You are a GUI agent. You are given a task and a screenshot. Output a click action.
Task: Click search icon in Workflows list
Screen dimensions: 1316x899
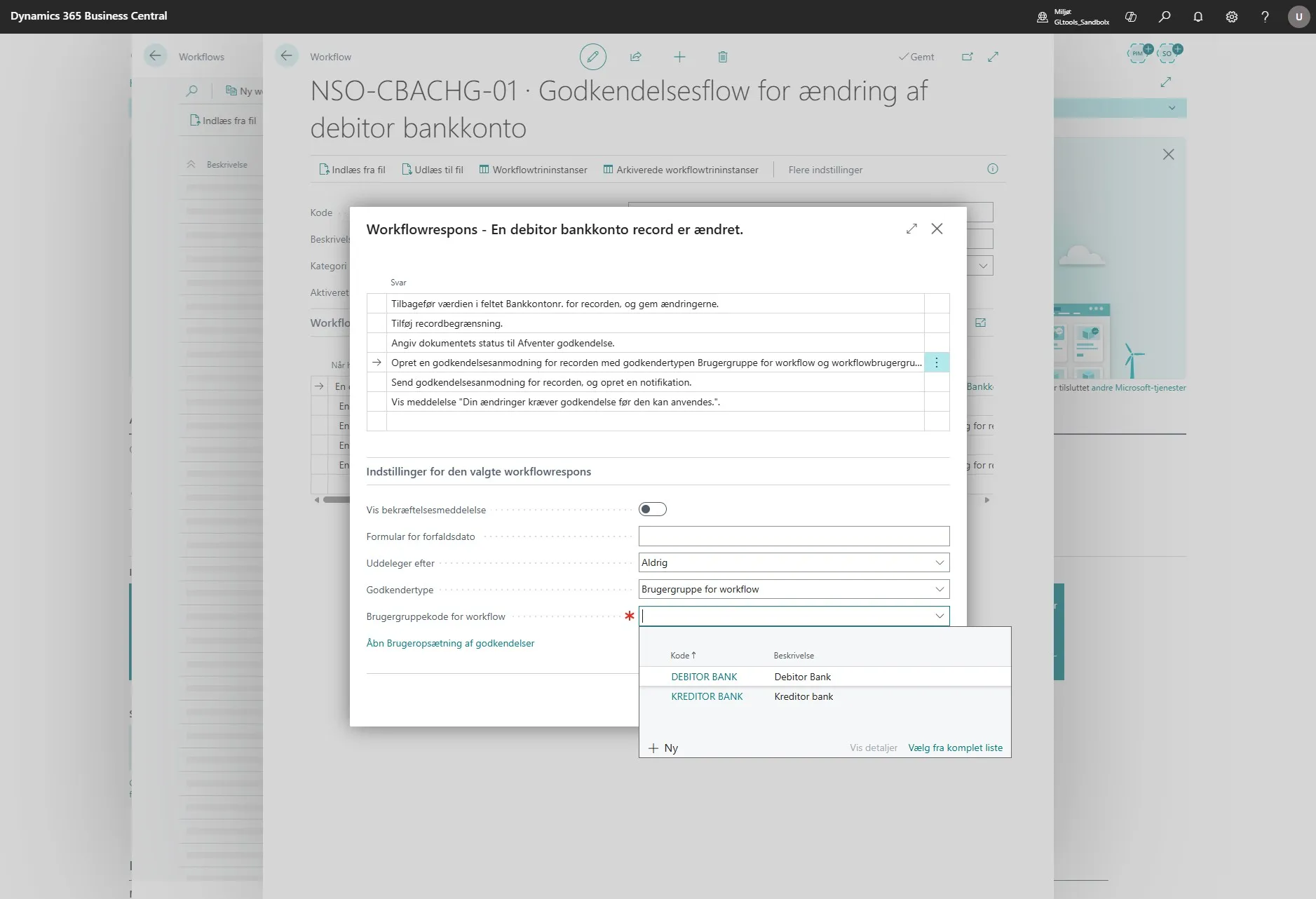(192, 90)
